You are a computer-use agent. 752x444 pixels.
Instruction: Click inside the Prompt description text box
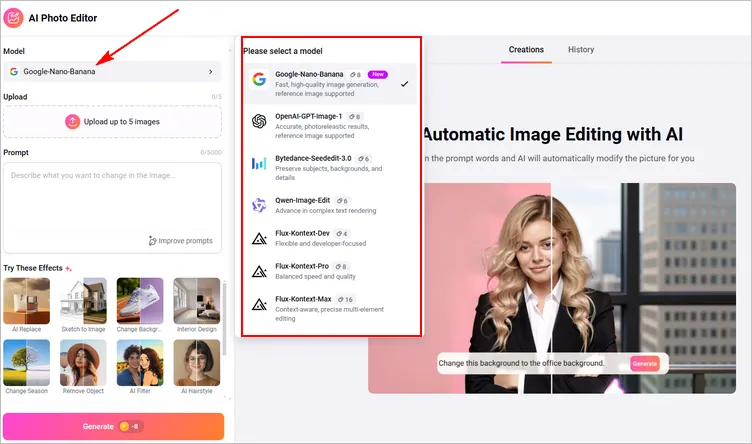point(112,208)
